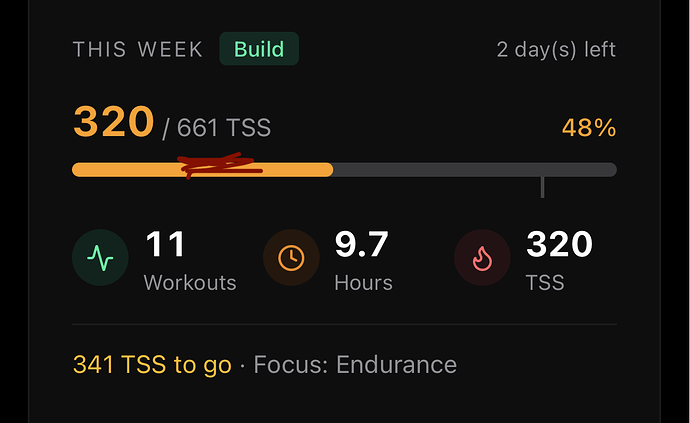Click the "Hours" stat label
Screen dimensions: 690x423
363,283
